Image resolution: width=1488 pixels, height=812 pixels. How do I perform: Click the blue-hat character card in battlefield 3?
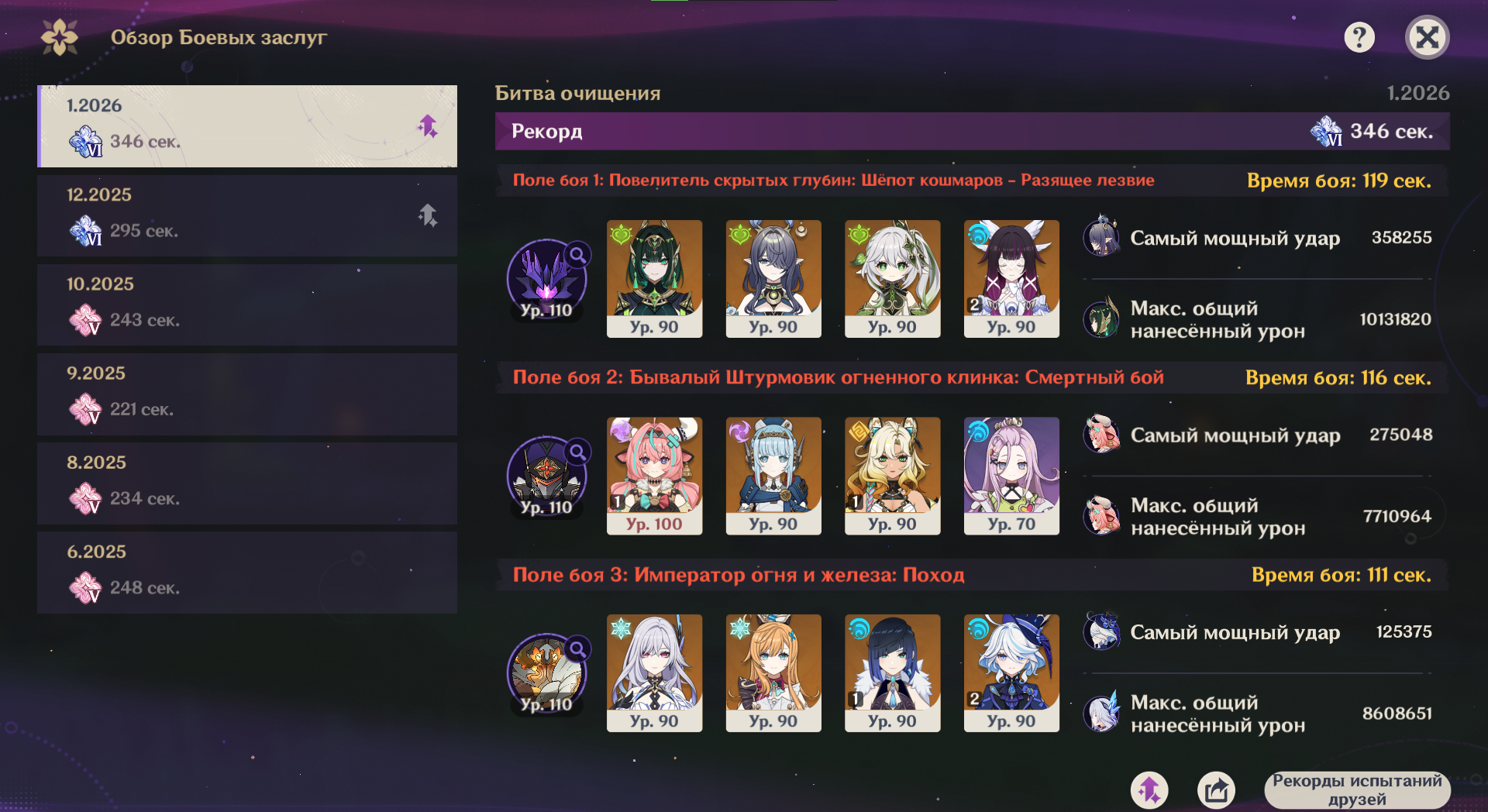tap(1011, 673)
